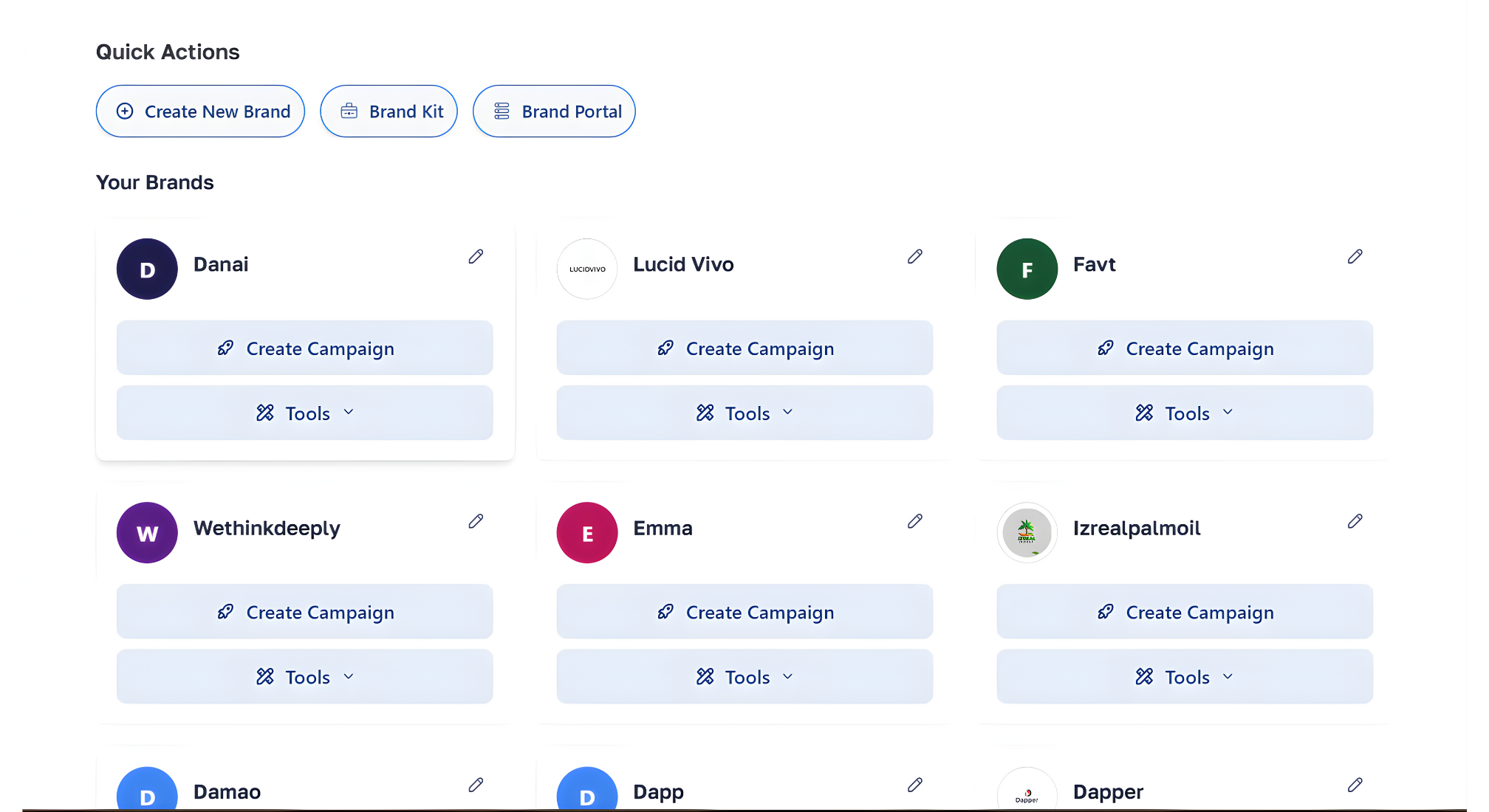This screenshot has height=812, width=1489.
Task: Expand Tools under Wethinkdeeply
Action: 304,676
